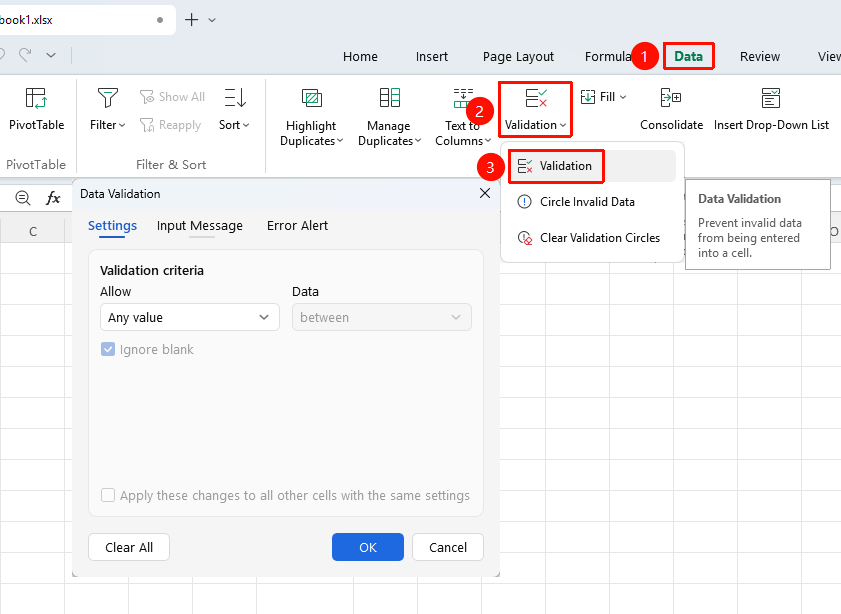Open the PivotTable tool

(36, 110)
